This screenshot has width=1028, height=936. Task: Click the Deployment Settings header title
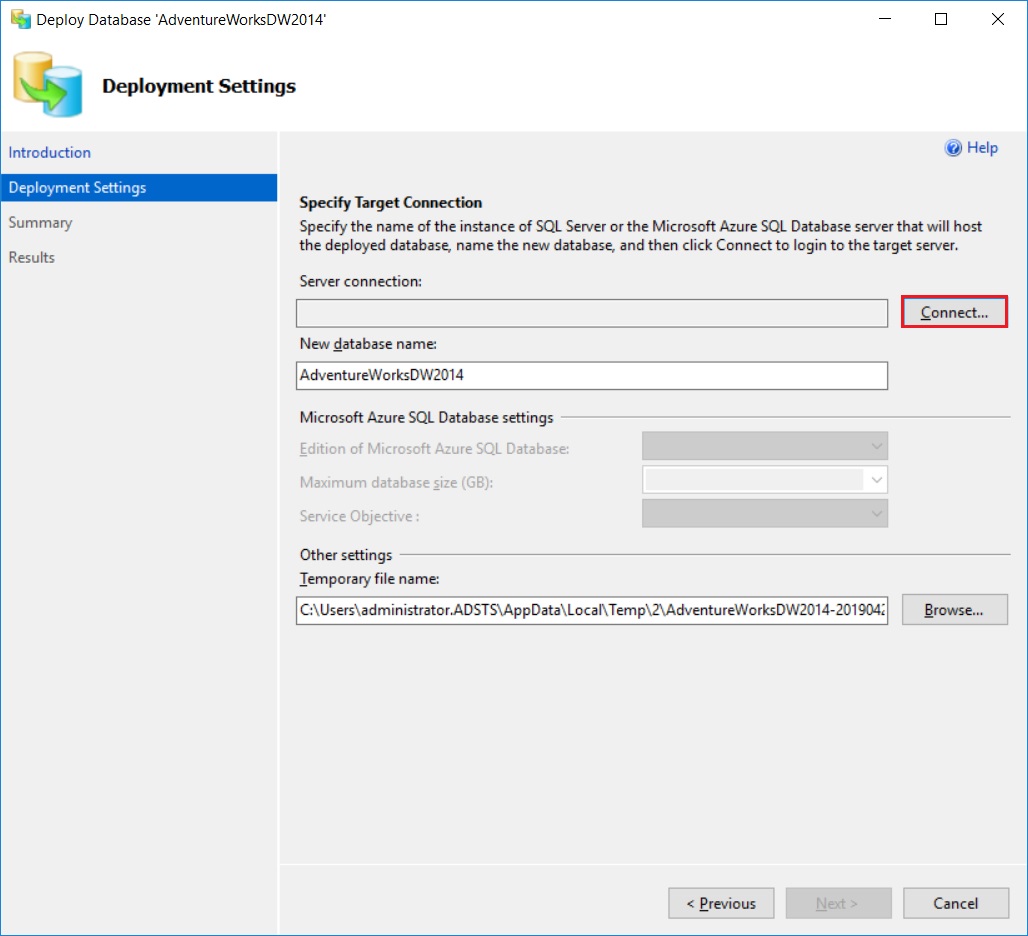pos(199,86)
